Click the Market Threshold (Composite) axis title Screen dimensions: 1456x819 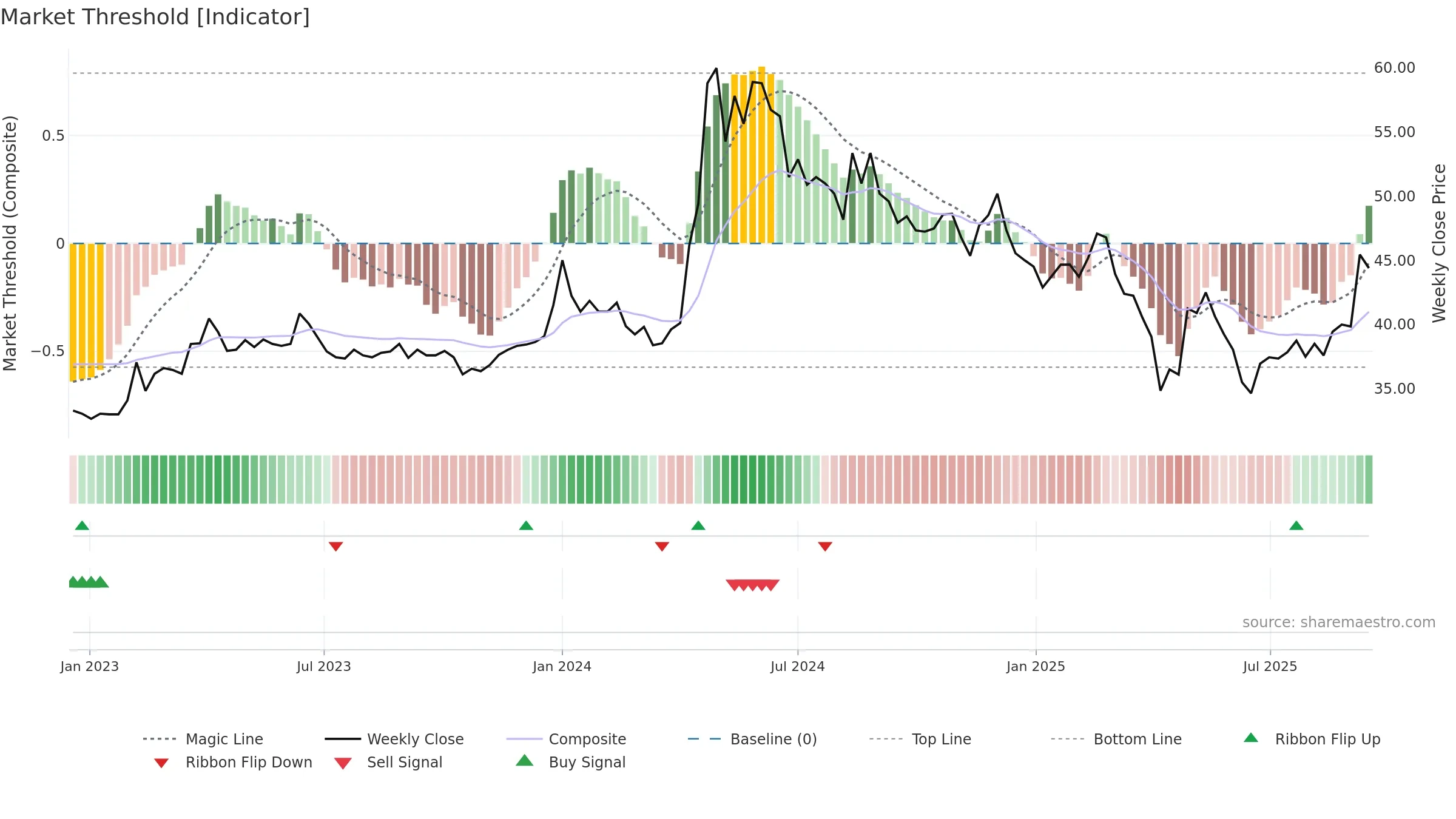tap(10, 243)
